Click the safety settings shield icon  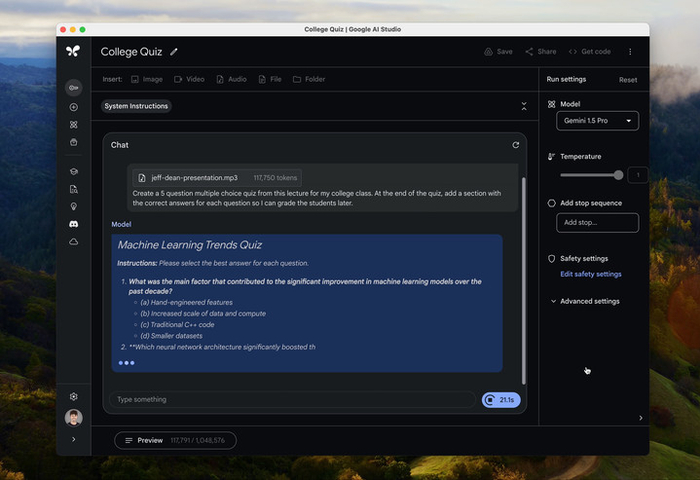551,259
